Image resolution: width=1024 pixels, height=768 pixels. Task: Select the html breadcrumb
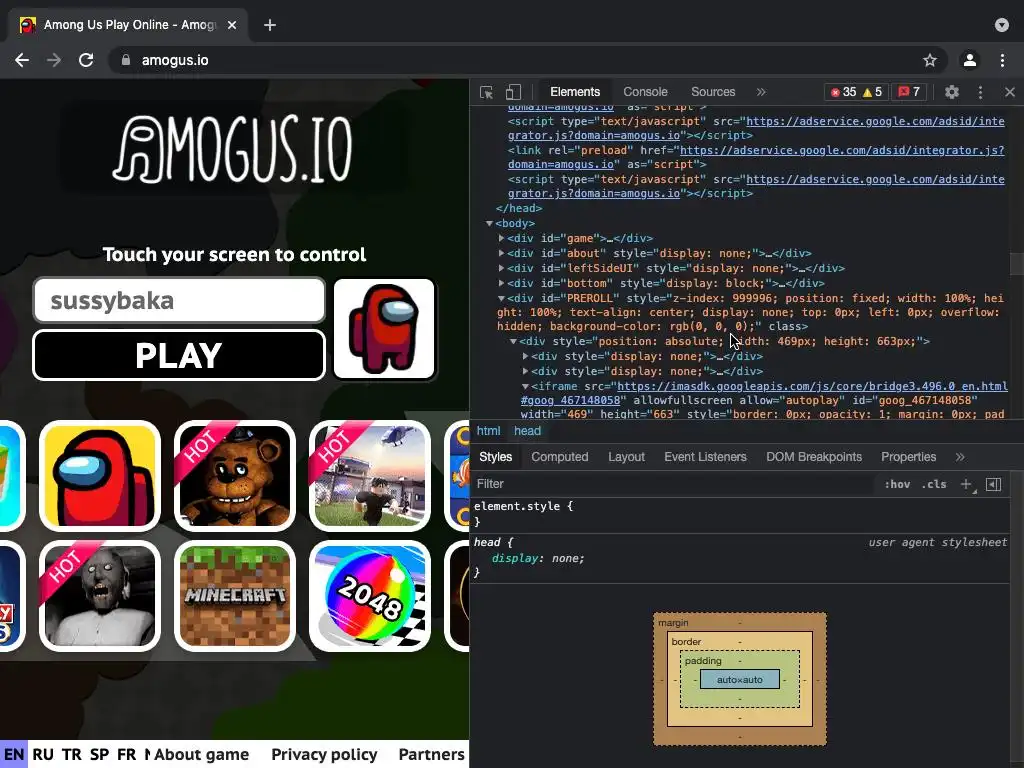(488, 431)
